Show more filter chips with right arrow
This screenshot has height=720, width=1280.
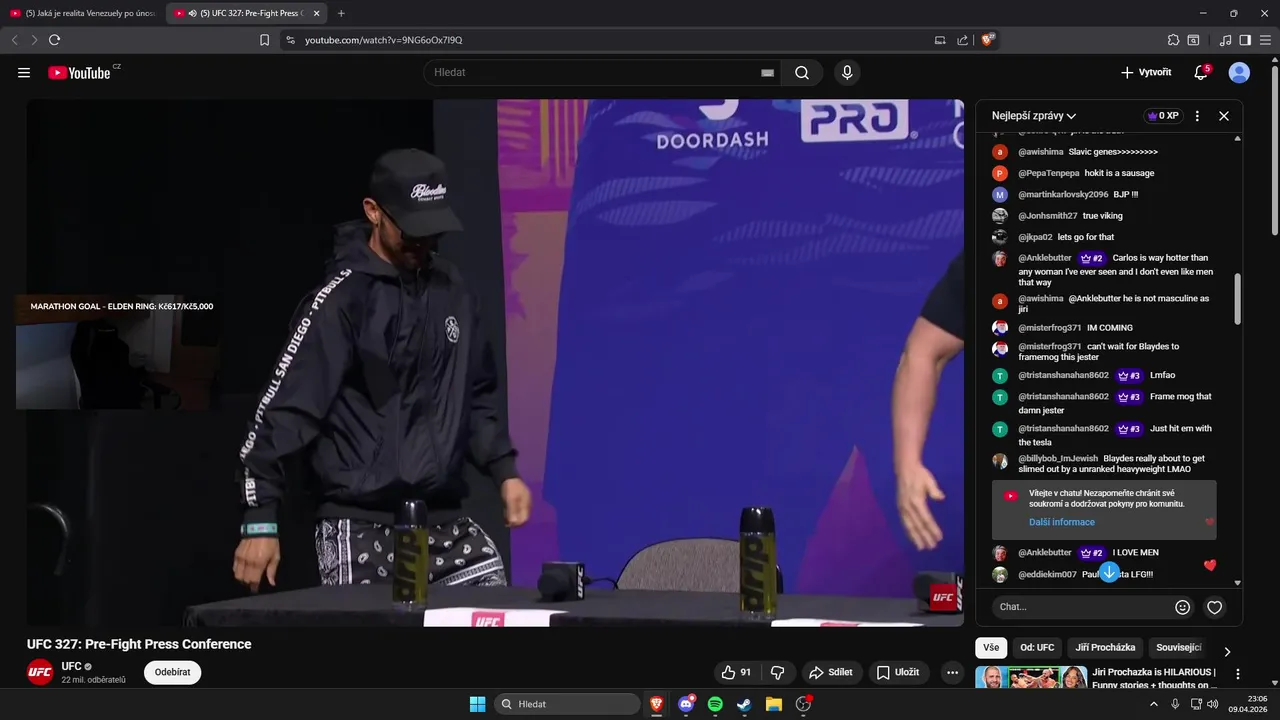[x=1227, y=652]
